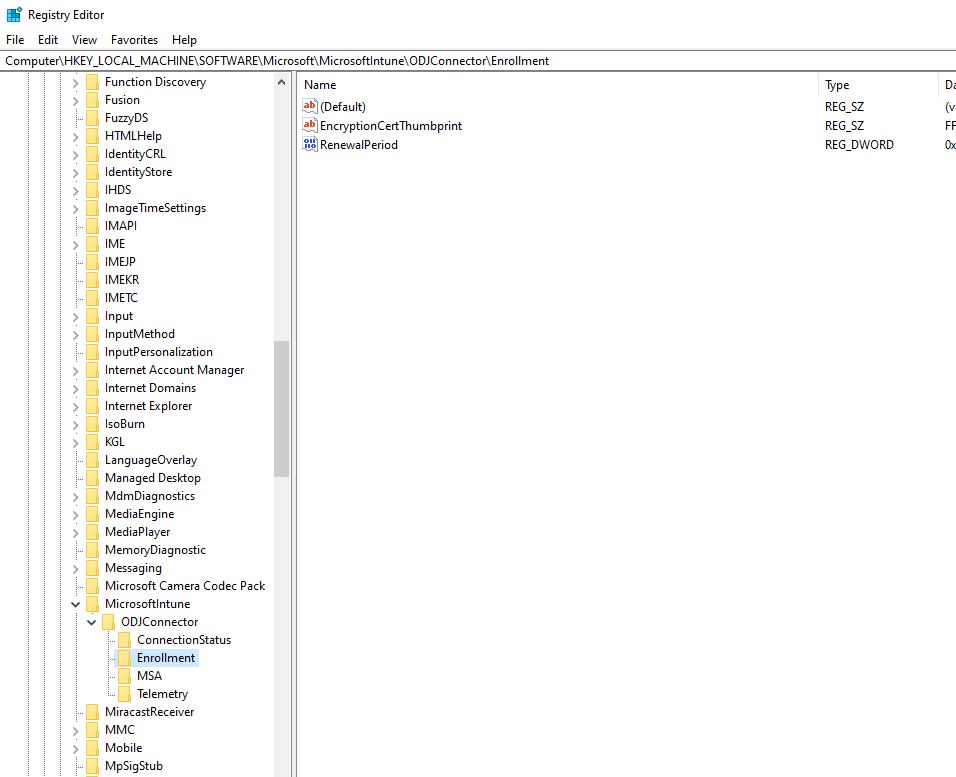956x777 pixels.
Task: Click the ODJConnector folder icon
Action: [x=109, y=621]
